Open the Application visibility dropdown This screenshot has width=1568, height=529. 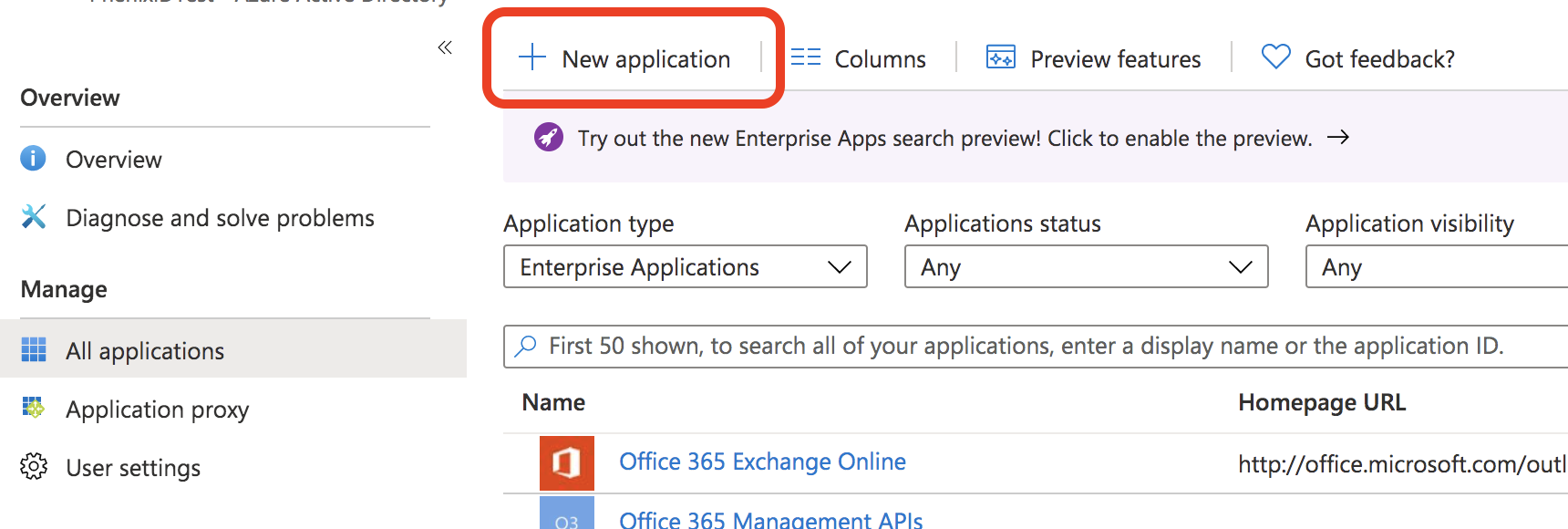[x=1436, y=266]
